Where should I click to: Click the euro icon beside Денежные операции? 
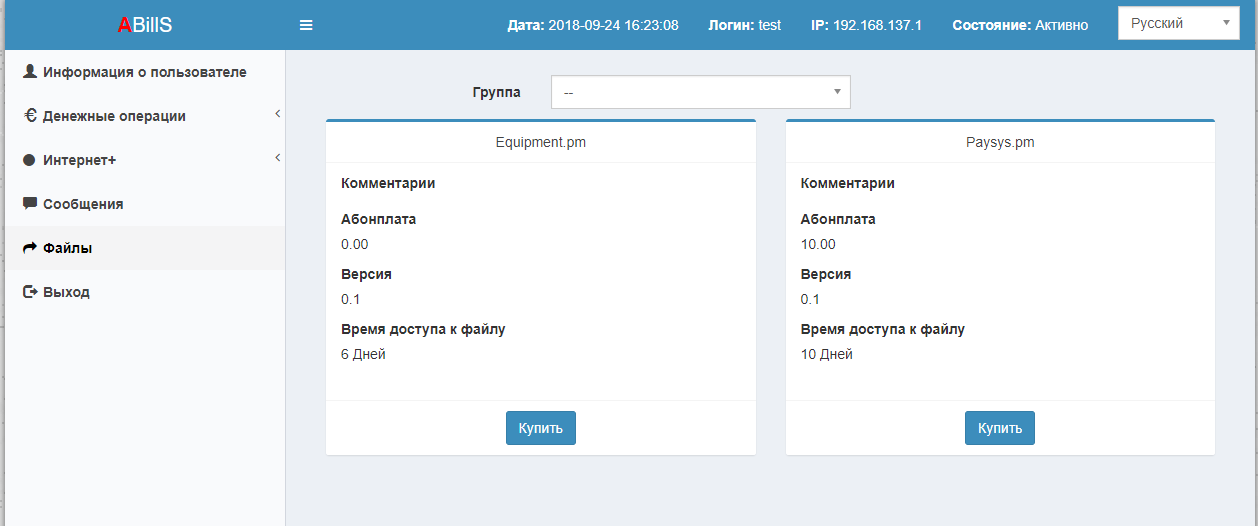pyautogui.click(x=30, y=116)
